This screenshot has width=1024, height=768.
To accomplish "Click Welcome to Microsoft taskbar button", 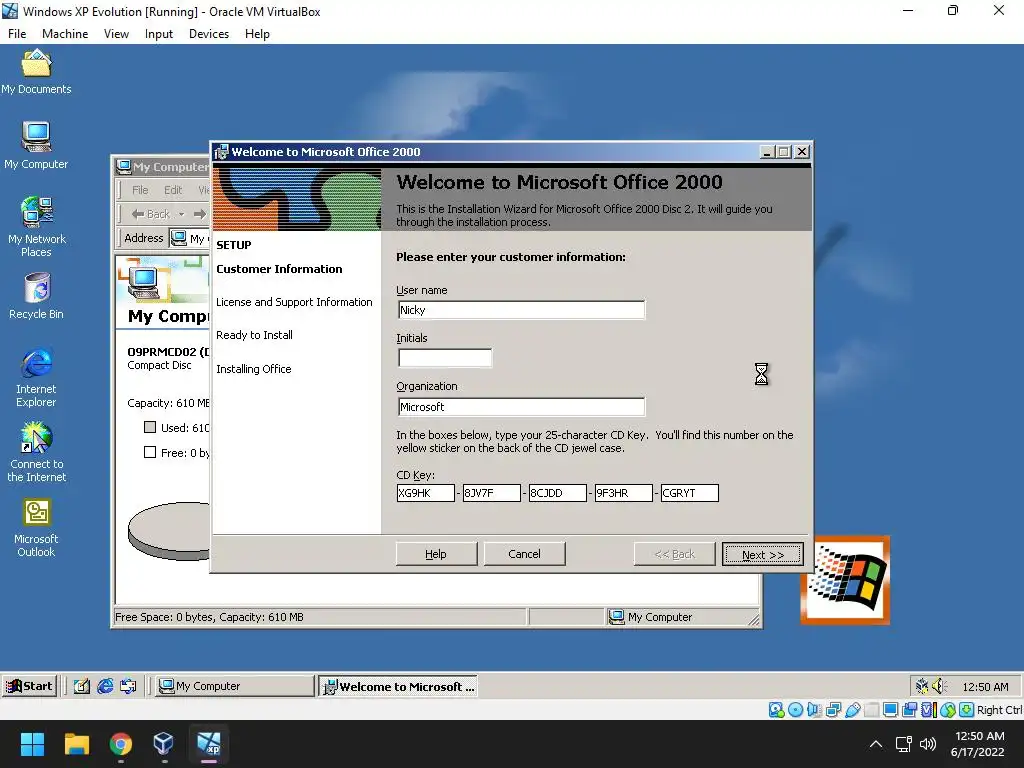I will 398,686.
